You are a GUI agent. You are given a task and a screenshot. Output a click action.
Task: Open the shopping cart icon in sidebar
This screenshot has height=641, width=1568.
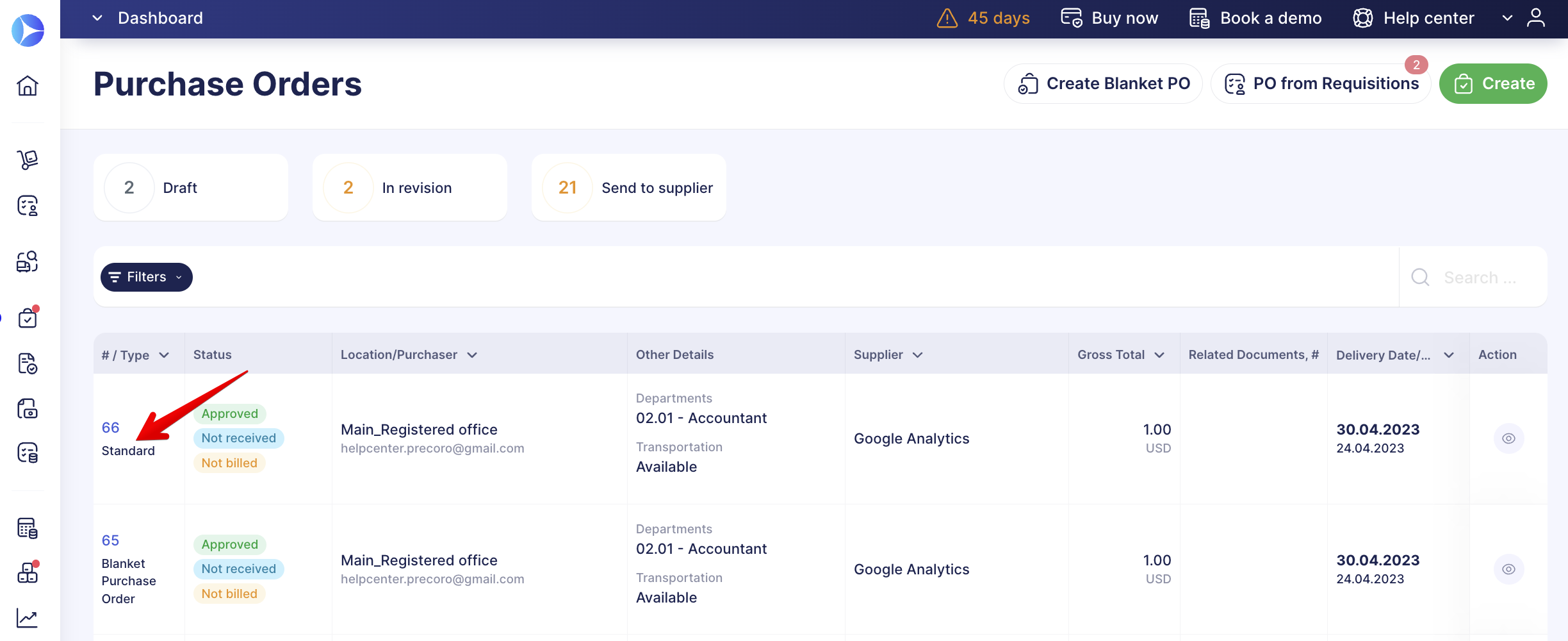(x=28, y=159)
